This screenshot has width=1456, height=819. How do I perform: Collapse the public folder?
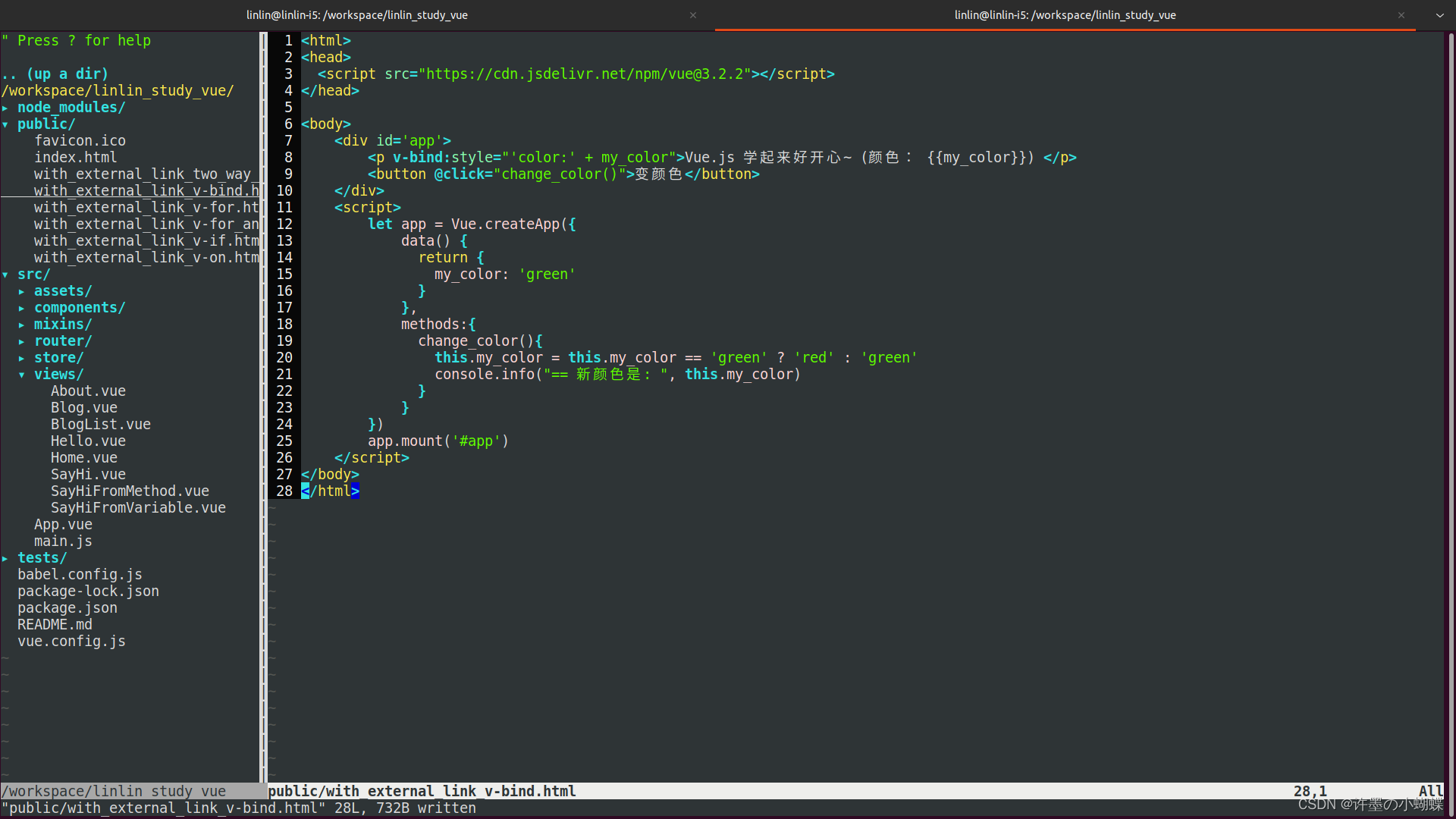pos(45,124)
